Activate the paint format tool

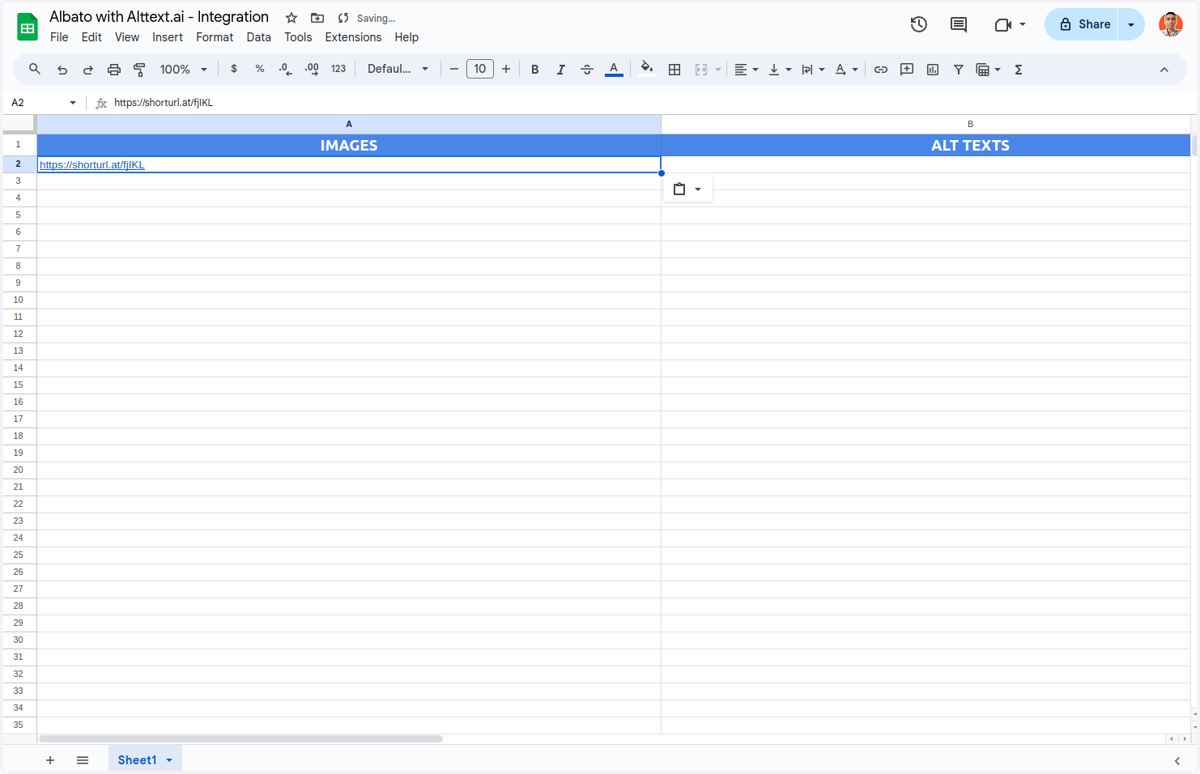click(140, 69)
